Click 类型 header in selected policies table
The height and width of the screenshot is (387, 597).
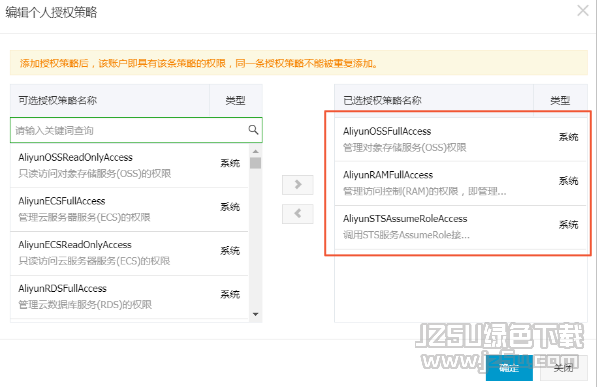pyautogui.click(x=560, y=101)
